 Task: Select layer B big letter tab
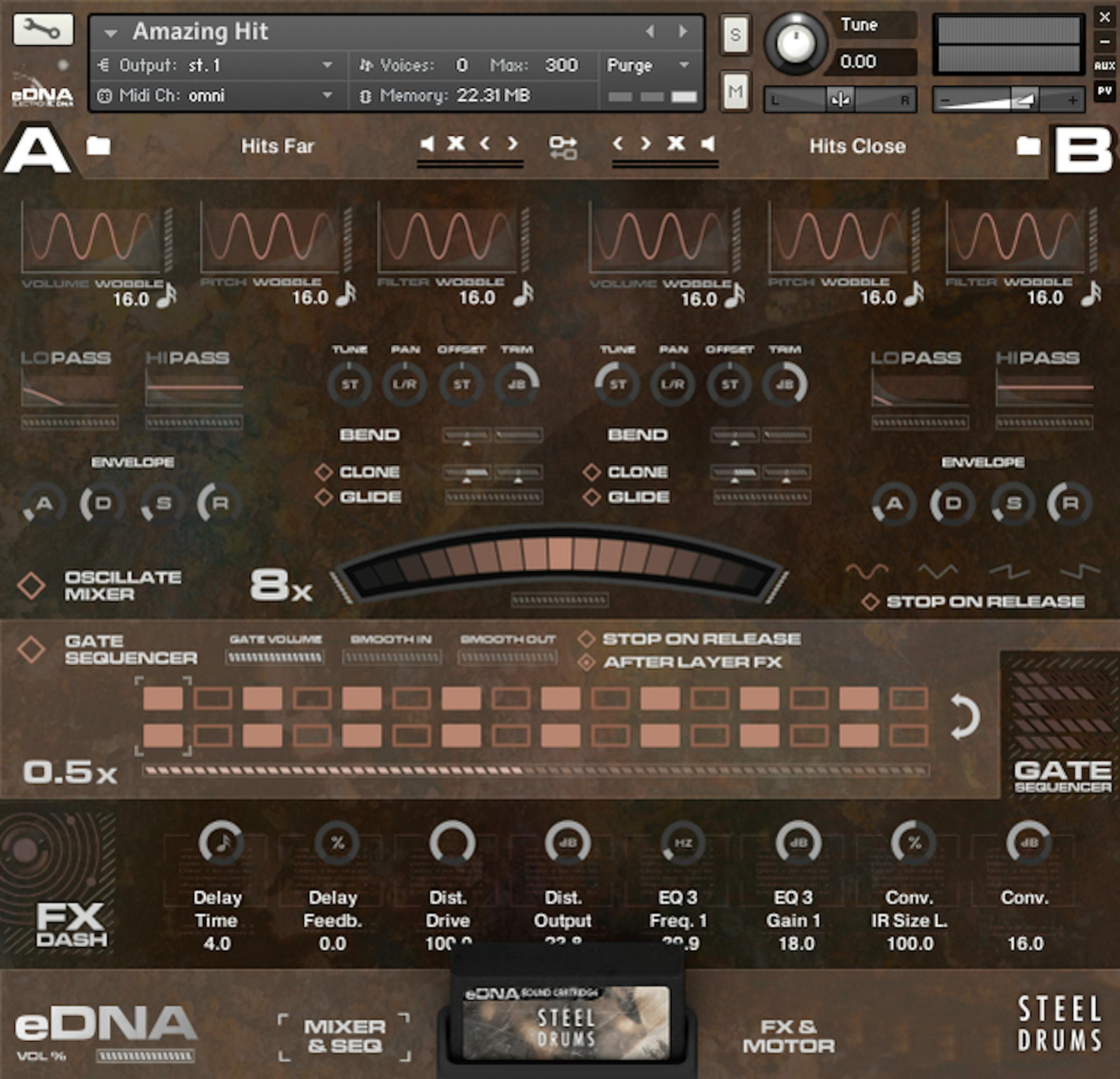tap(1084, 150)
